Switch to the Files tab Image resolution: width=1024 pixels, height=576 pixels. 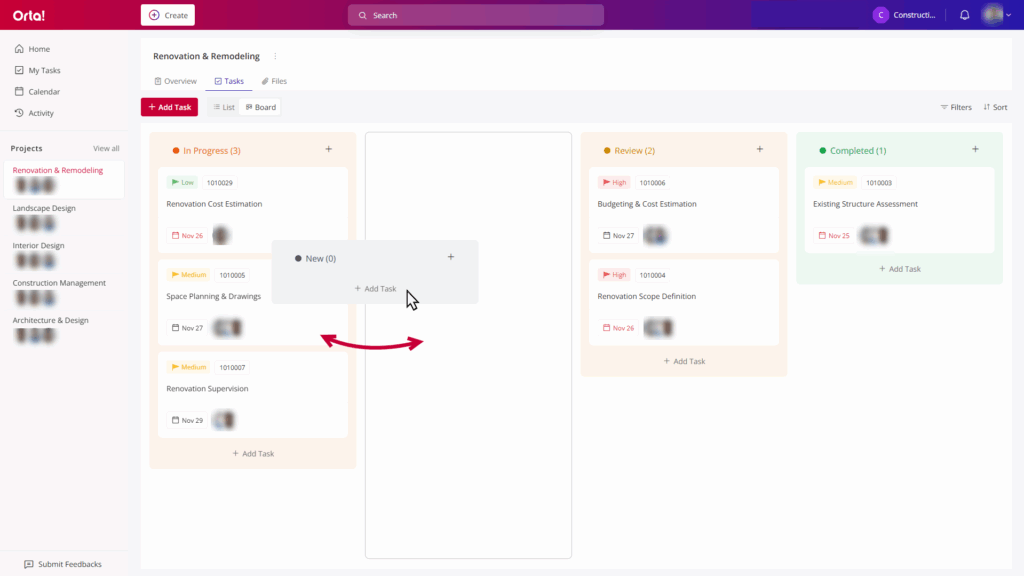tap(274, 81)
